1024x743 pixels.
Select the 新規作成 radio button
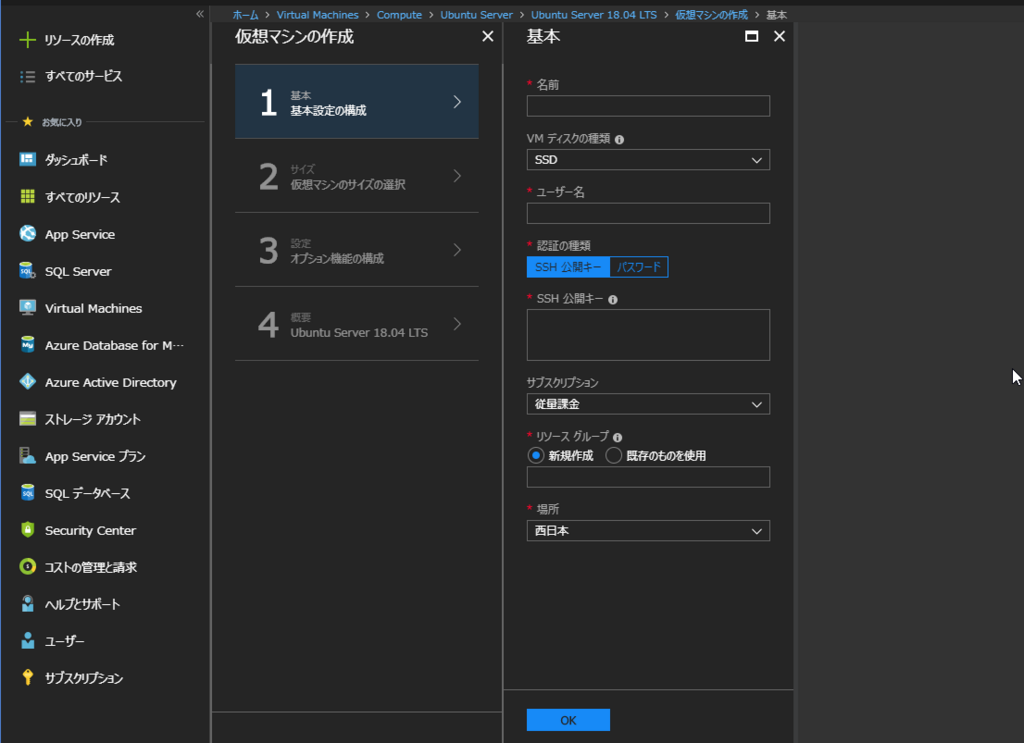(536, 456)
